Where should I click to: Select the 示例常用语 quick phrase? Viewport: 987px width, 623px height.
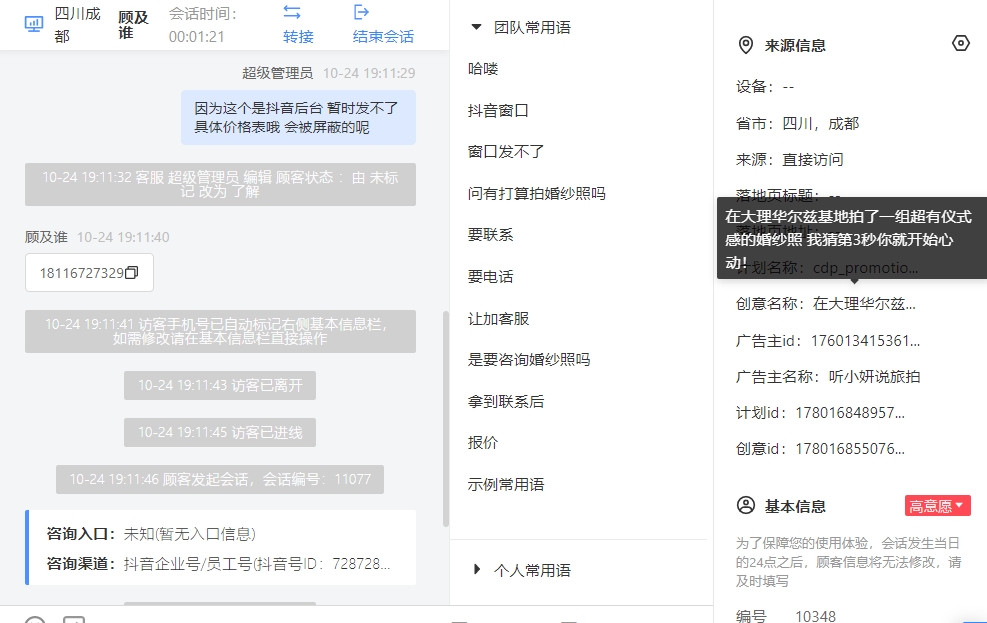click(x=505, y=485)
